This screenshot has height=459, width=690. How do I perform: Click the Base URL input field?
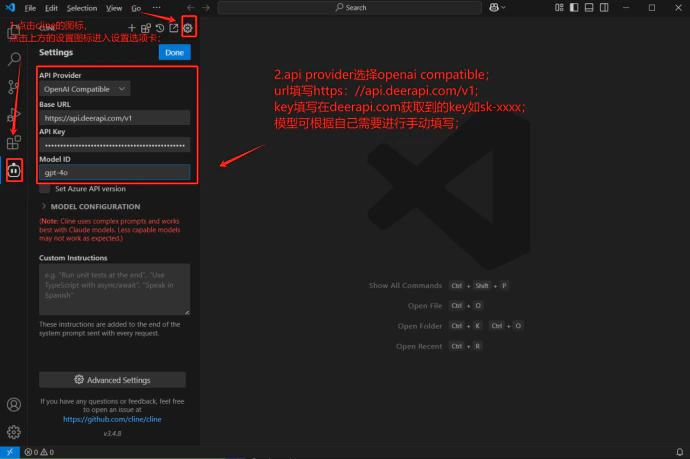(114, 118)
